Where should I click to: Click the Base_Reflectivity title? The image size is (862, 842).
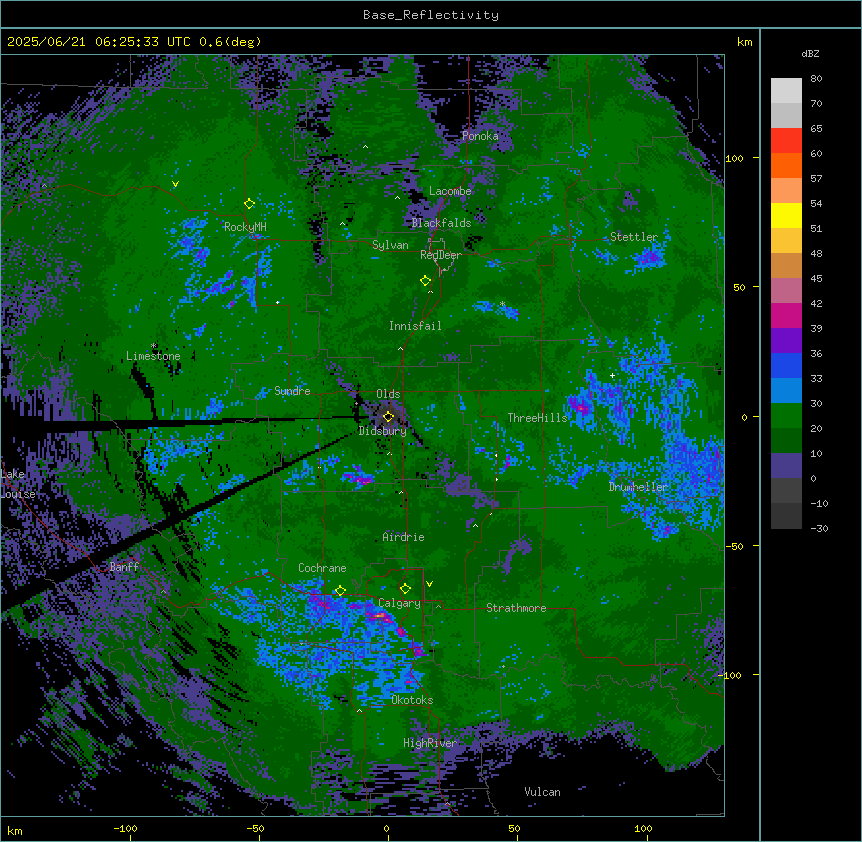(431, 15)
